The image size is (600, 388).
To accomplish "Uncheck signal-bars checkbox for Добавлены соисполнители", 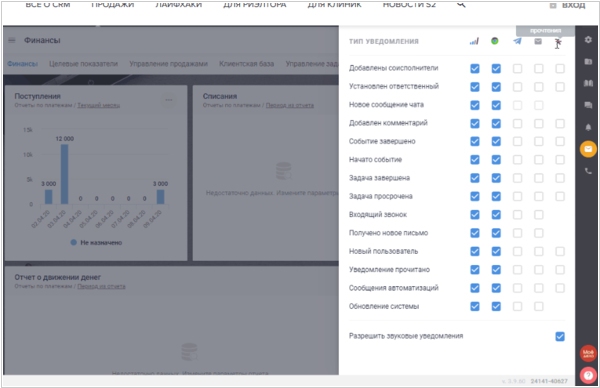I will point(474,68).
